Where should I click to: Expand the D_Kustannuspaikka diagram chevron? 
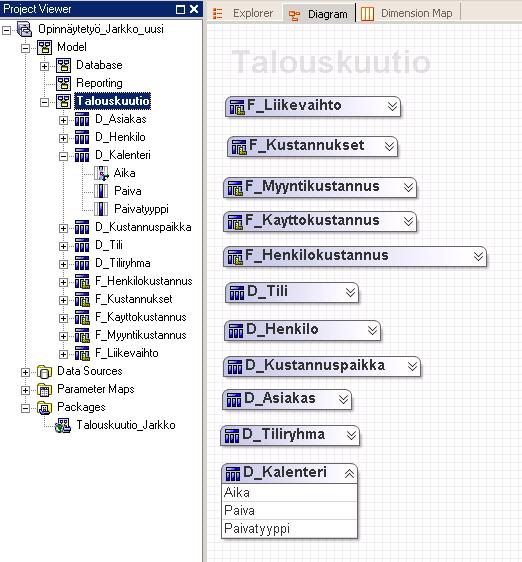413,366
